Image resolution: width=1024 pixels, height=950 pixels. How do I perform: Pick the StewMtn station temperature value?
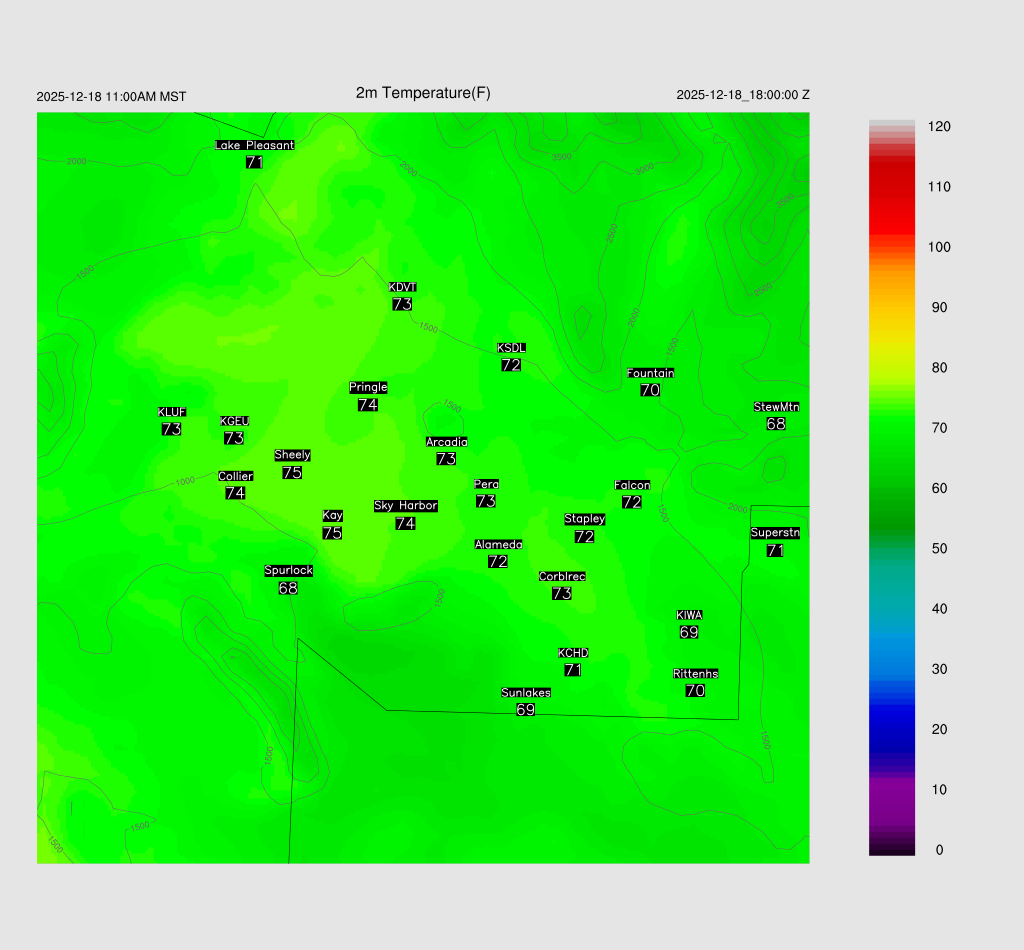(x=776, y=424)
